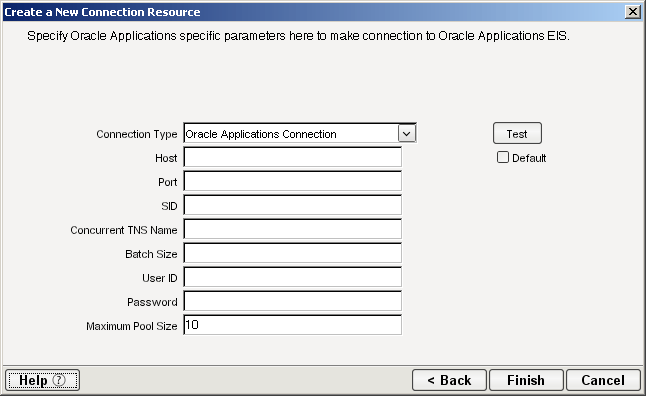The width and height of the screenshot is (646, 396).
Task: Enable the Default checkbox
Action: tap(503, 157)
